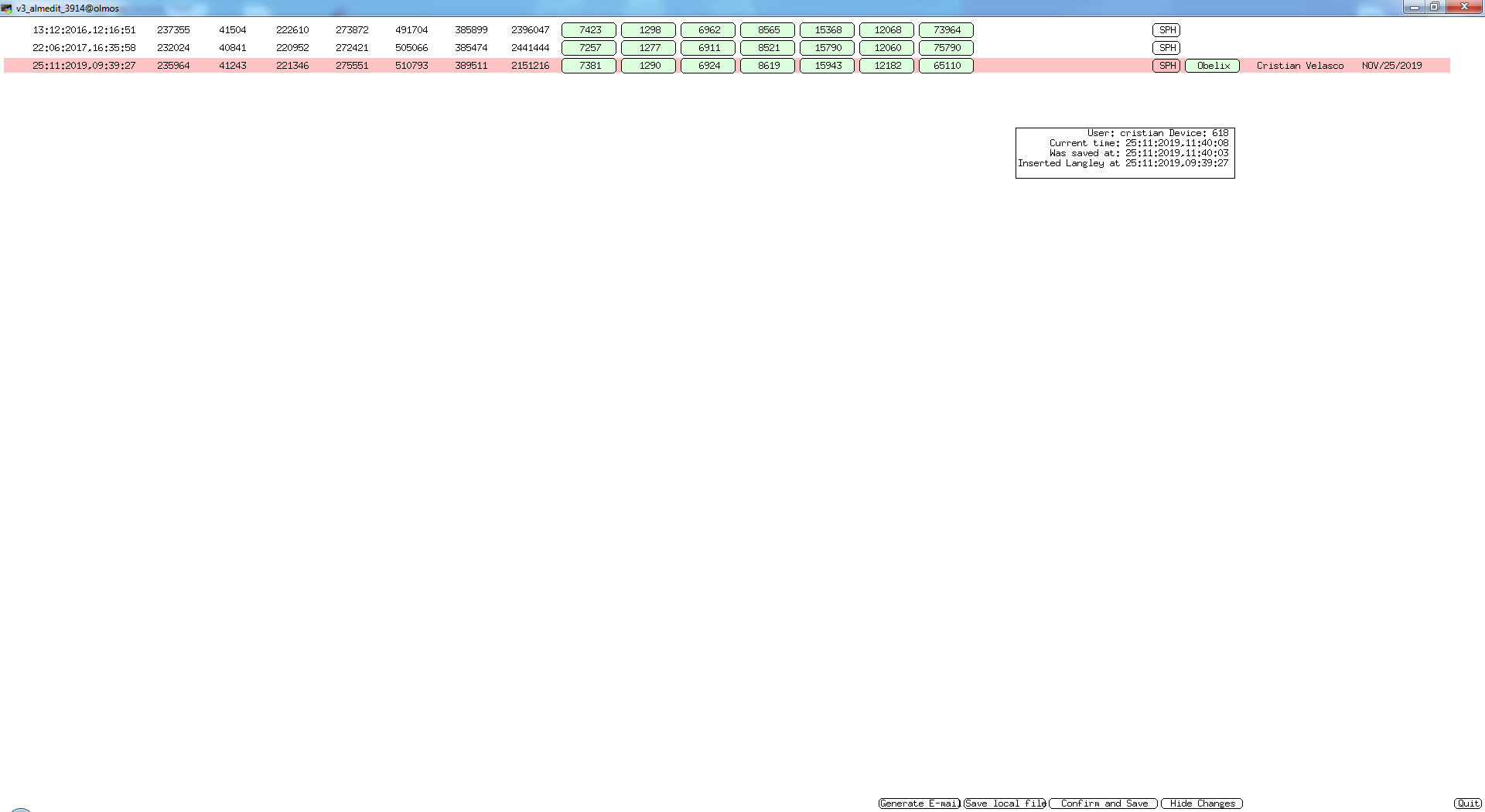Click value 510793
Image resolution: width=1485 pixels, height=812 pixels.
(411, 66)
